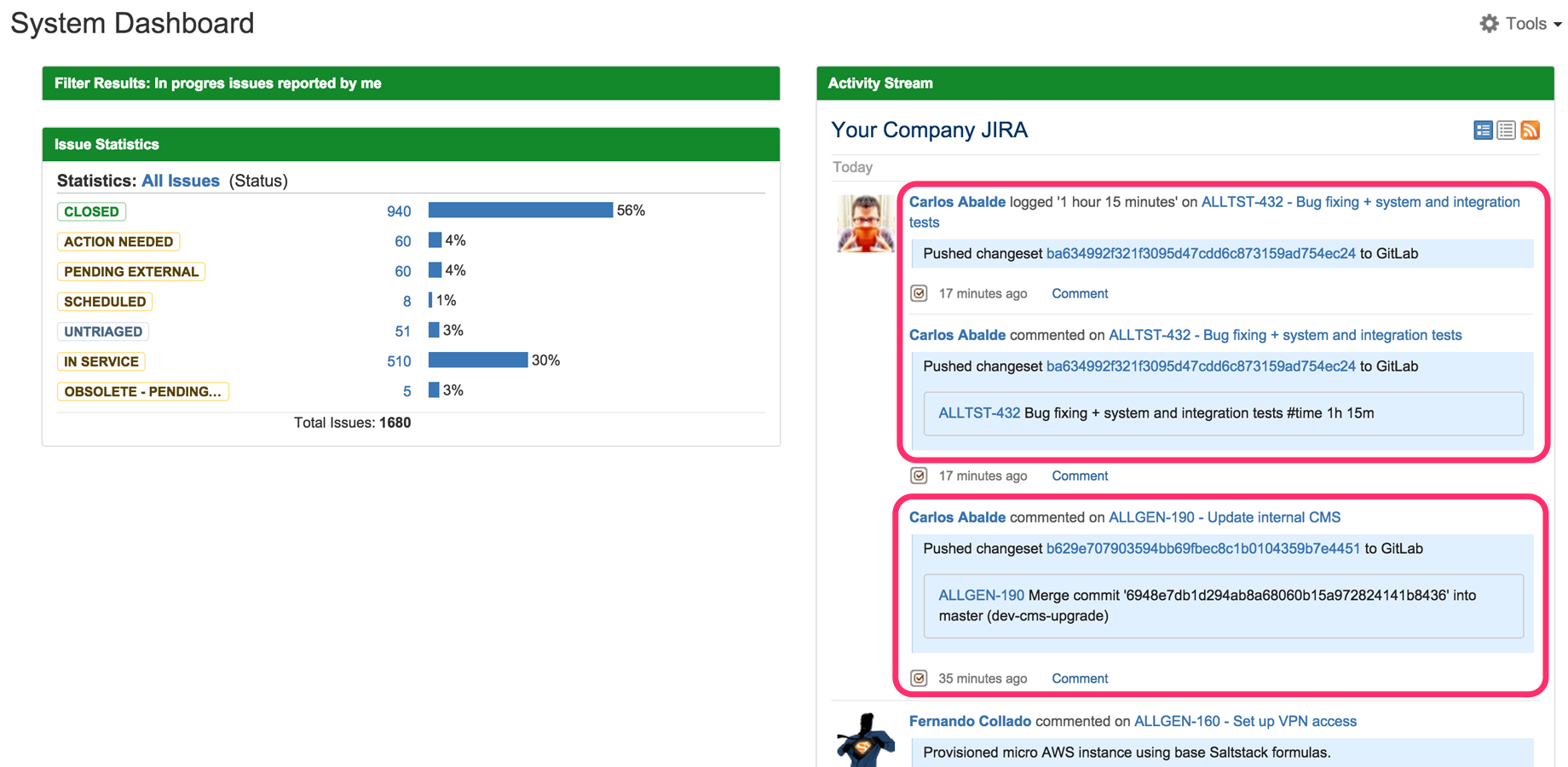Switch Activity Stream to list view icon
This screenshot has width=1568, height=767.
click(1506, 130)
